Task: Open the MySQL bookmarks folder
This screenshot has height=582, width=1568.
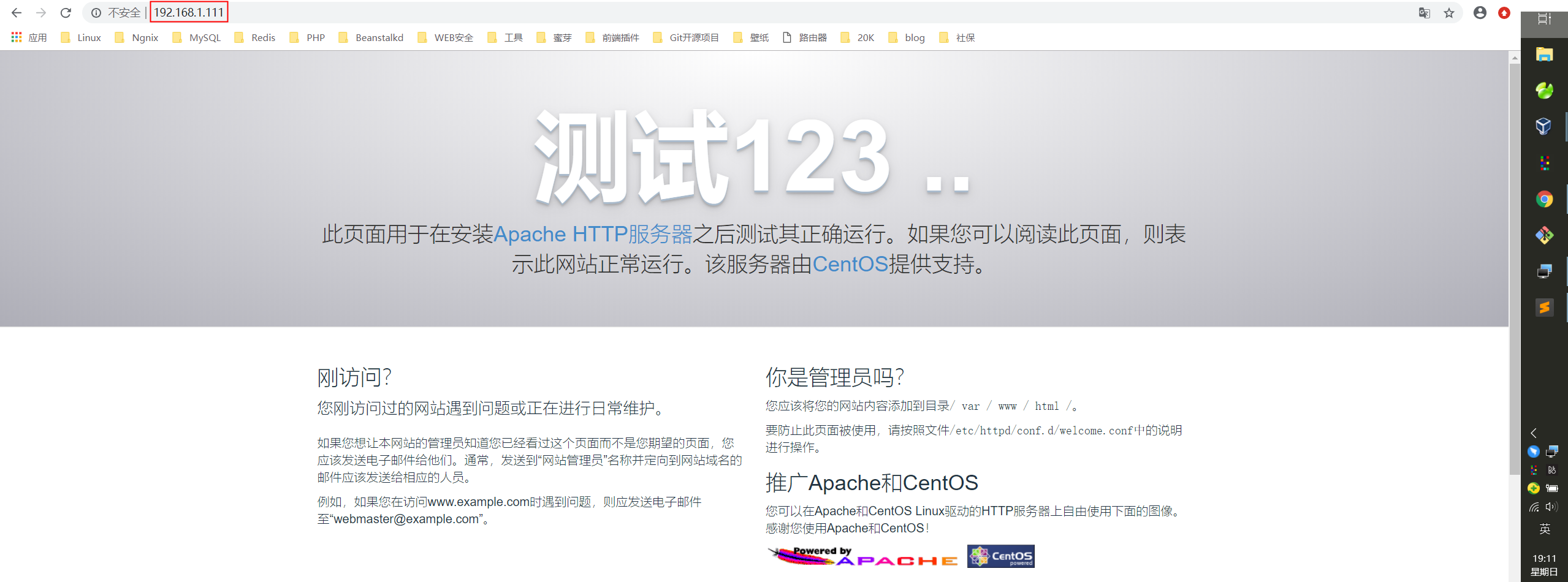Action: click(x=197, y=37)
